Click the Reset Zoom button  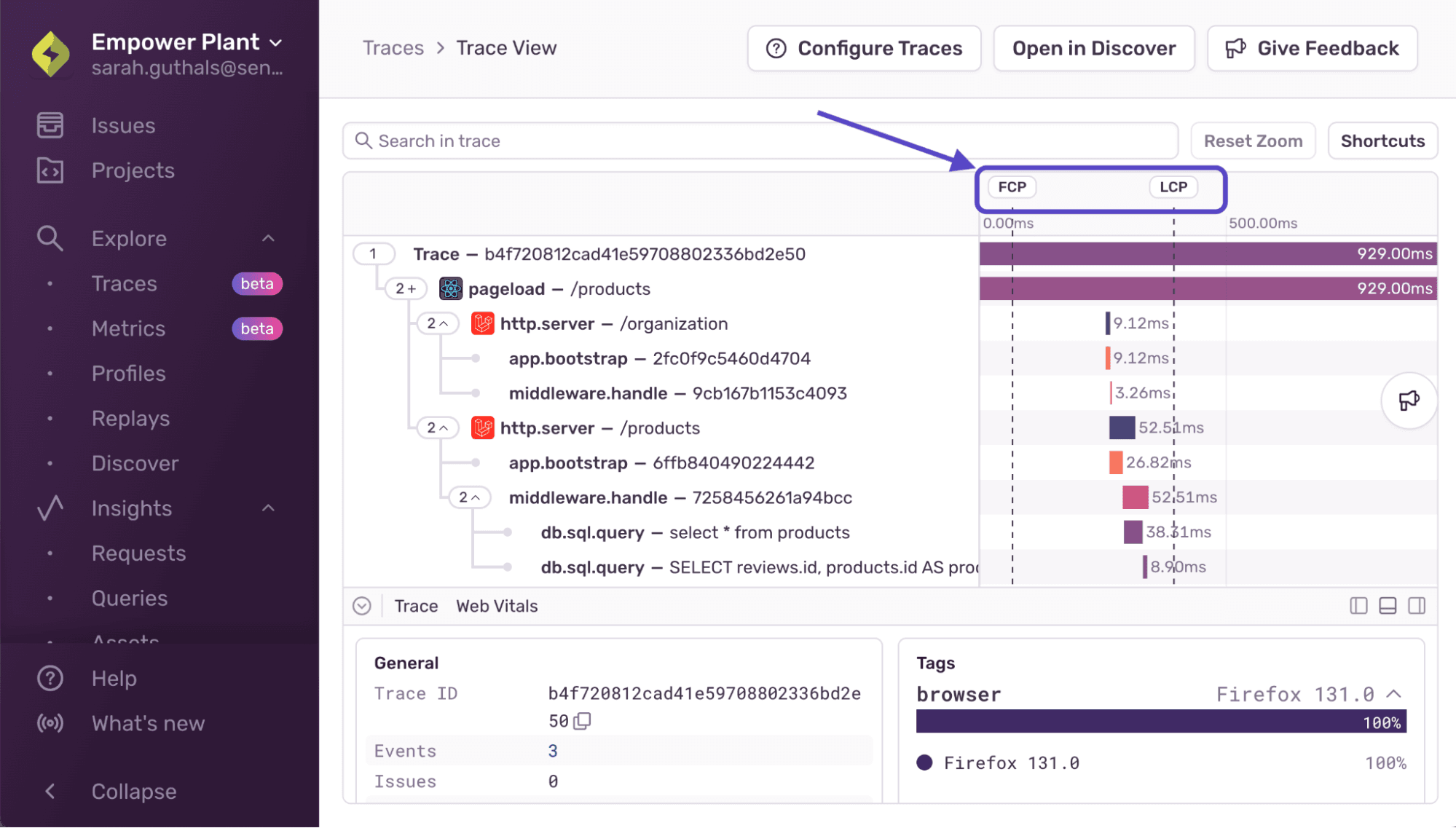coord(1253,141)
